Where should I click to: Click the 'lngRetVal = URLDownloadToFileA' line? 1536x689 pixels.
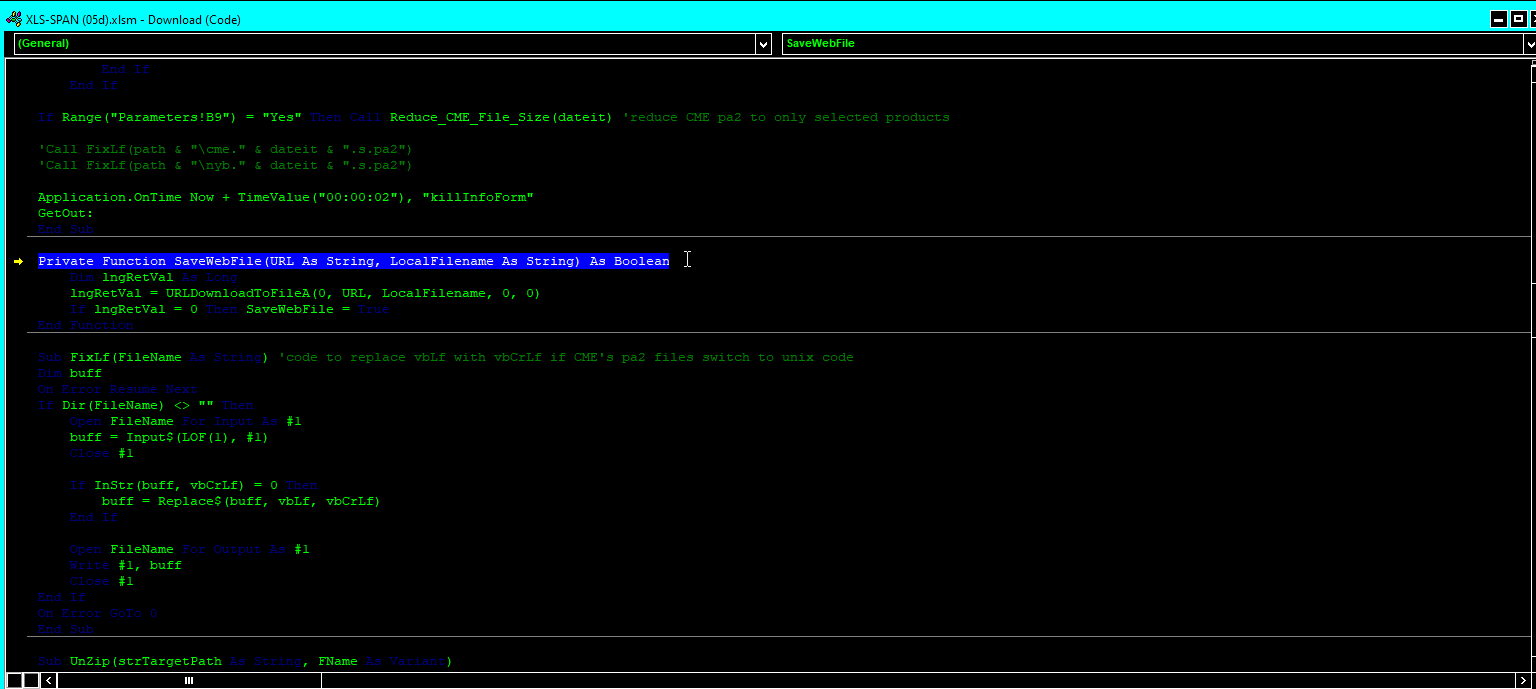pyautogui.click(x=305, y=293)
